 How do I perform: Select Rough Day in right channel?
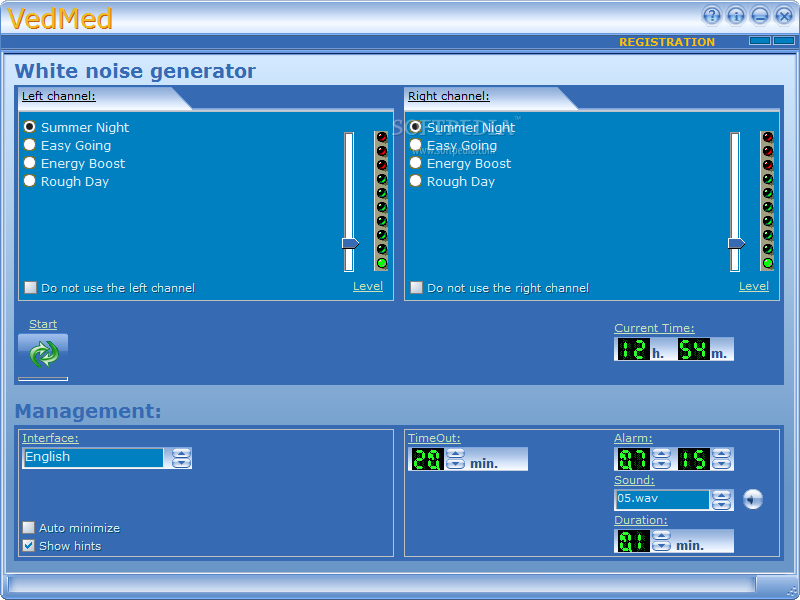point(452,181)
